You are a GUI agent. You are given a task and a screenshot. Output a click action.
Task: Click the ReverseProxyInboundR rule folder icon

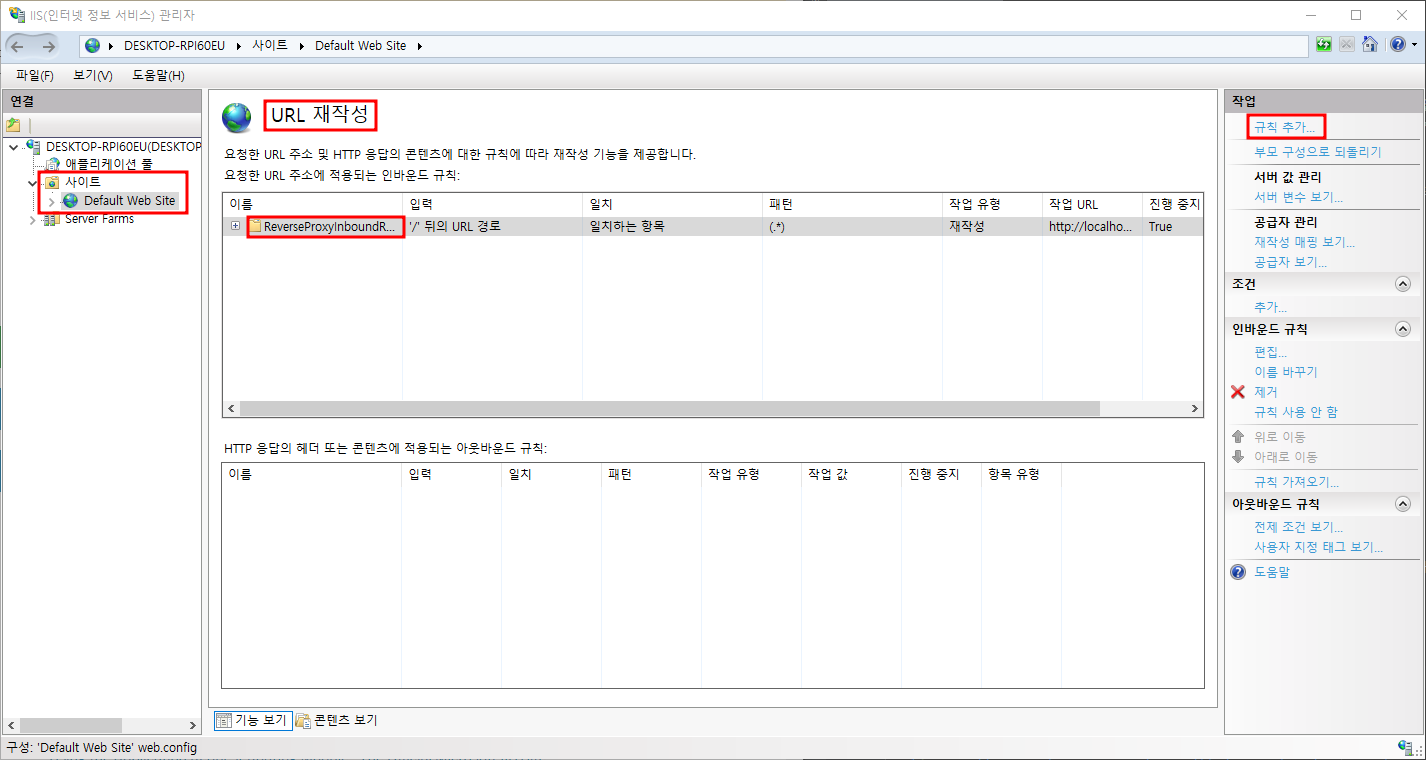click(x=255, y=227)
